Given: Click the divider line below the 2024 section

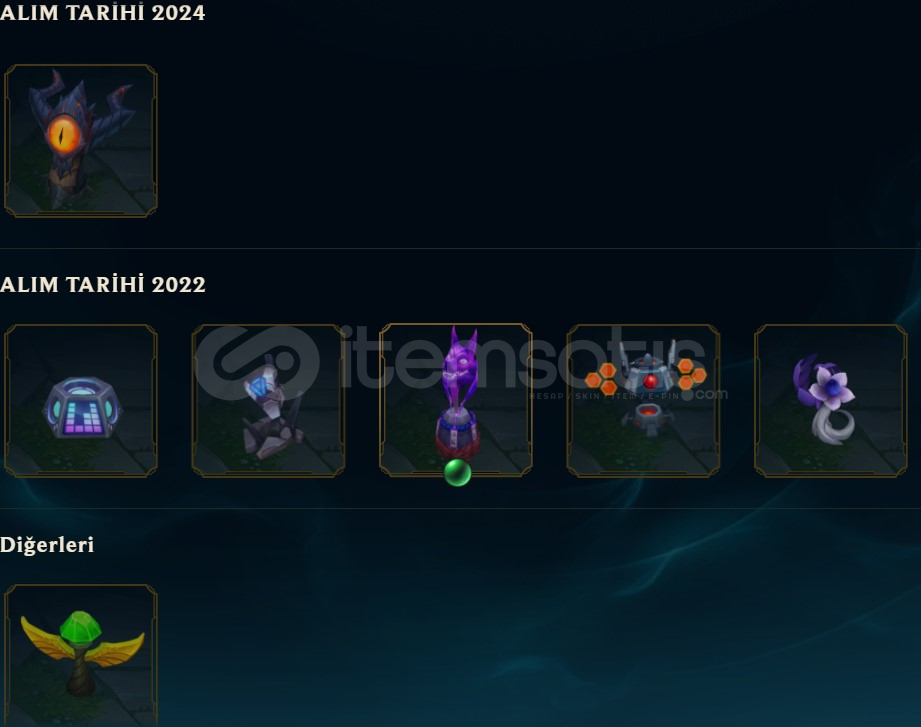Looking at the screenshot, I should click(460, 248).
